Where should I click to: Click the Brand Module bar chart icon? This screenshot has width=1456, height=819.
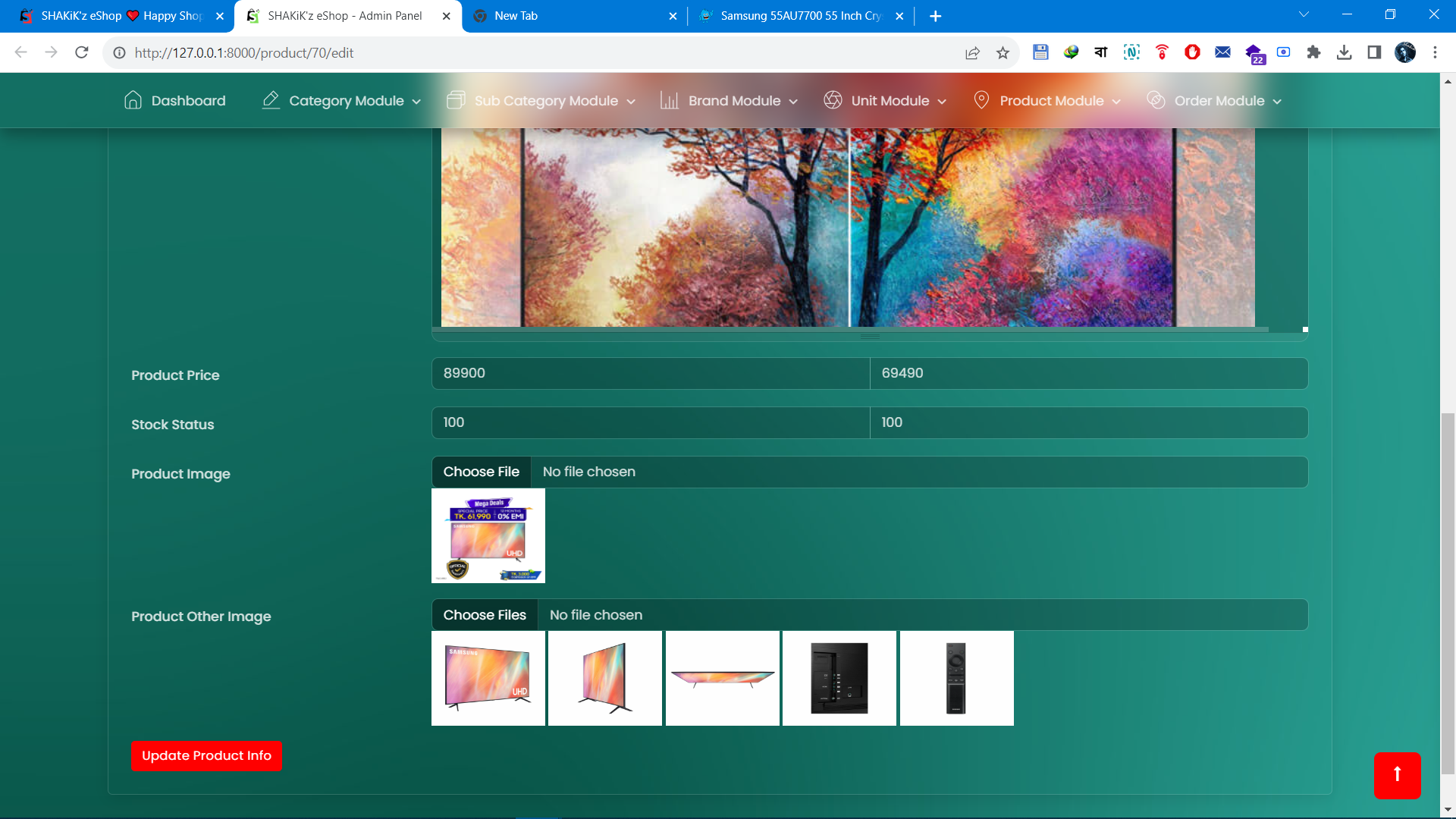click(670, 100)
